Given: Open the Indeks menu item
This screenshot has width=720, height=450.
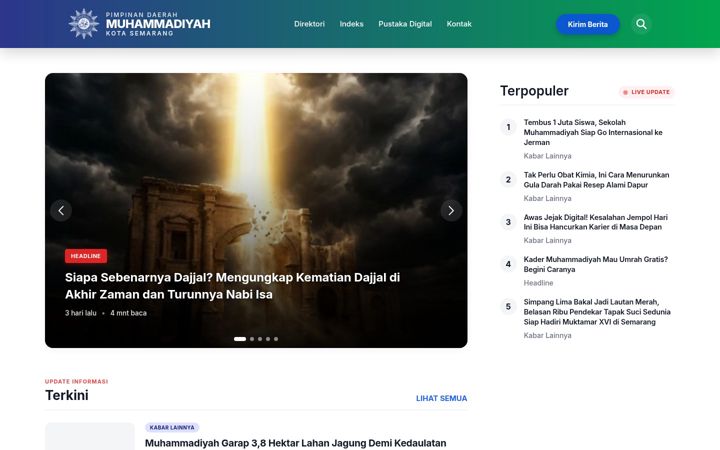Looking at the screenshot, I should coord(351,24).
